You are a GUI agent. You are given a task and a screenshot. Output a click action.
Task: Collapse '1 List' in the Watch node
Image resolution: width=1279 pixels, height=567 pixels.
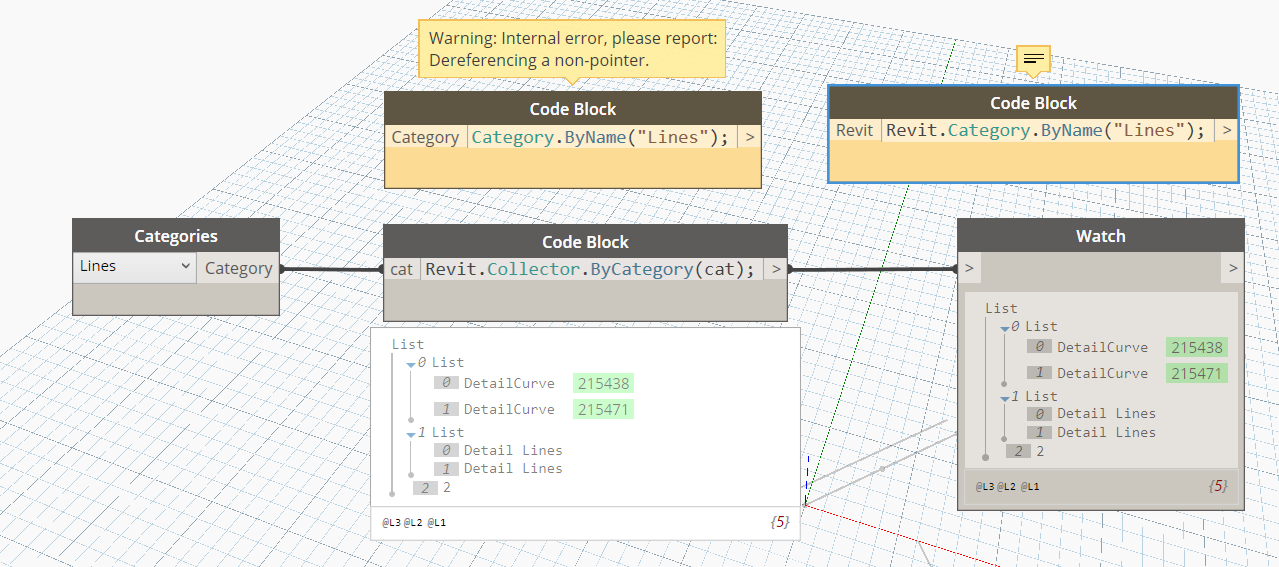[1005, 398]
